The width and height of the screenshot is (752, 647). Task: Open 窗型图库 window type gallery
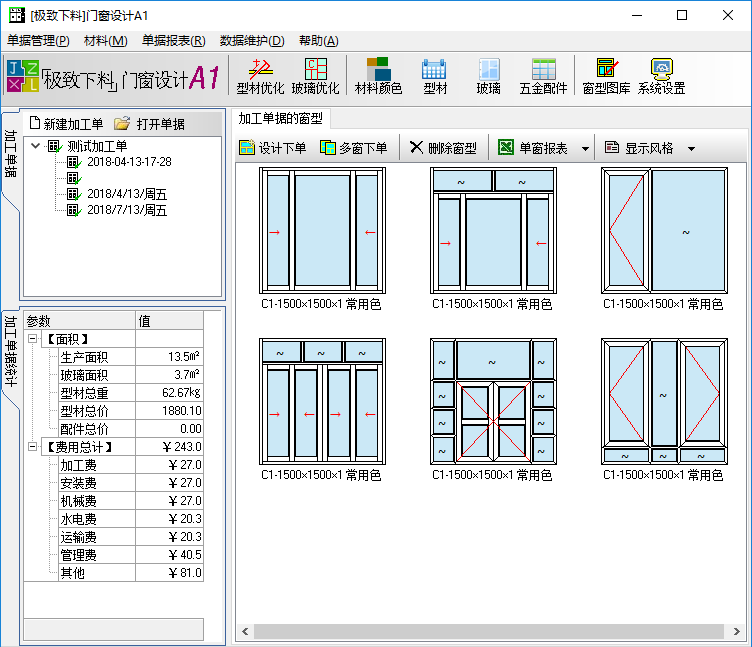606,77
